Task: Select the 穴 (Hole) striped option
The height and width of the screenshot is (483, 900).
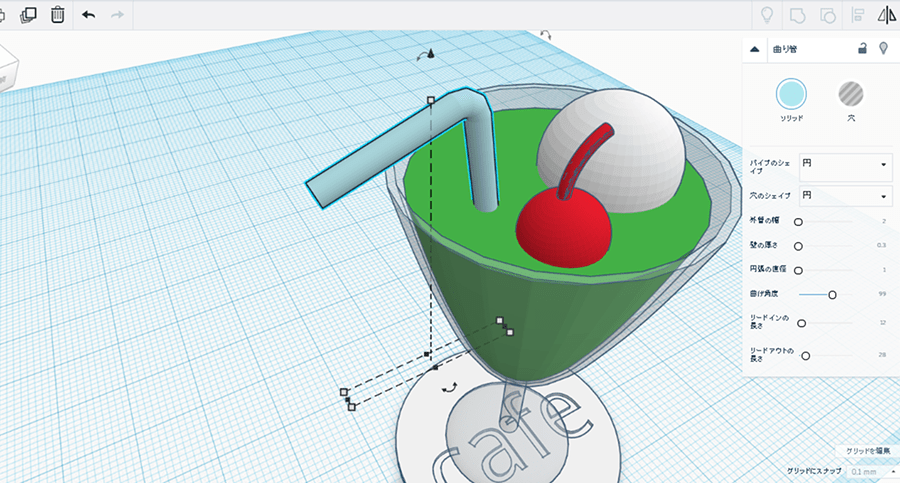Action: 850,95
